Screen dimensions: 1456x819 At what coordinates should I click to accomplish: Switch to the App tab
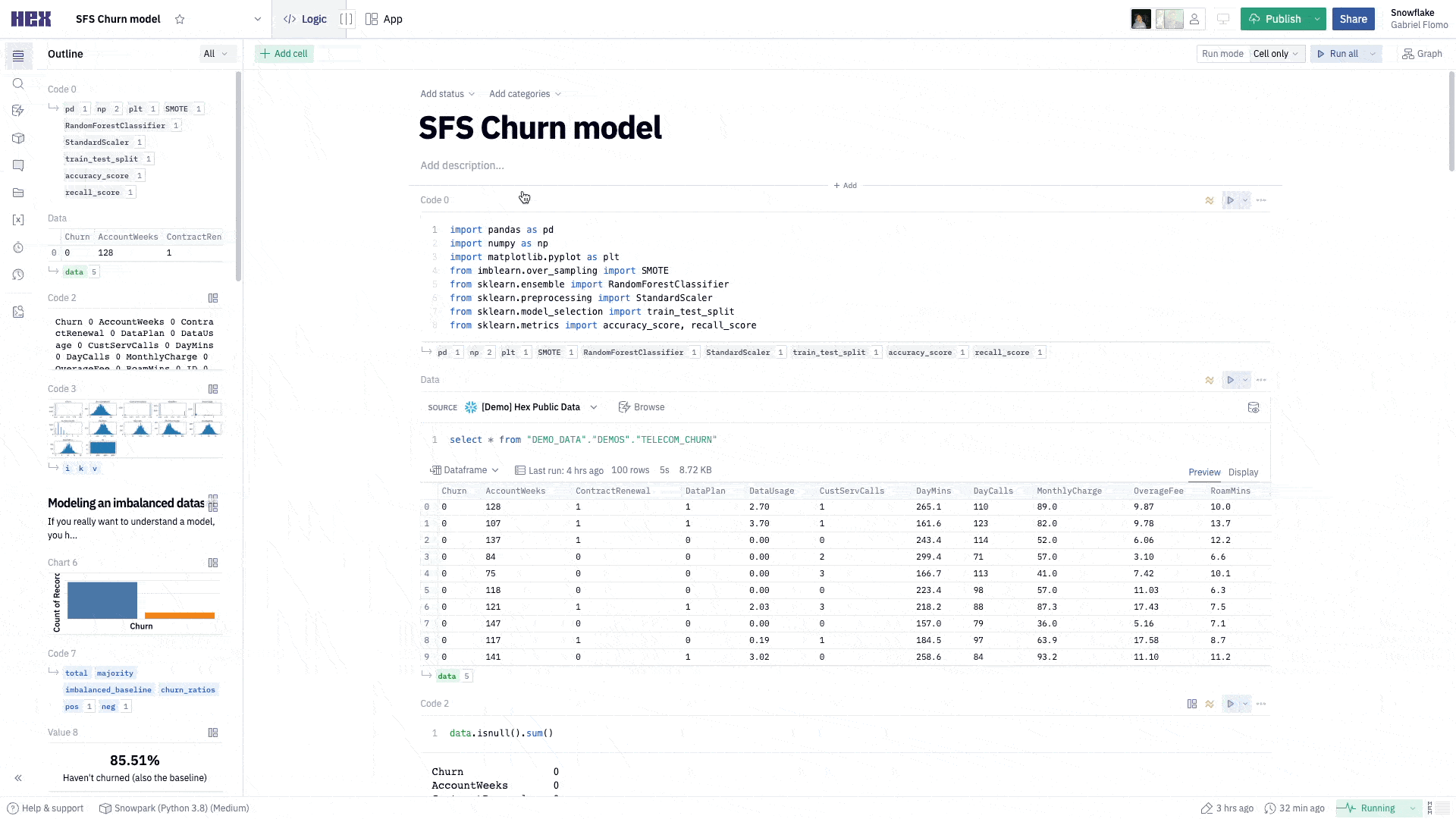pyautogui.click(x=384, y=19)
